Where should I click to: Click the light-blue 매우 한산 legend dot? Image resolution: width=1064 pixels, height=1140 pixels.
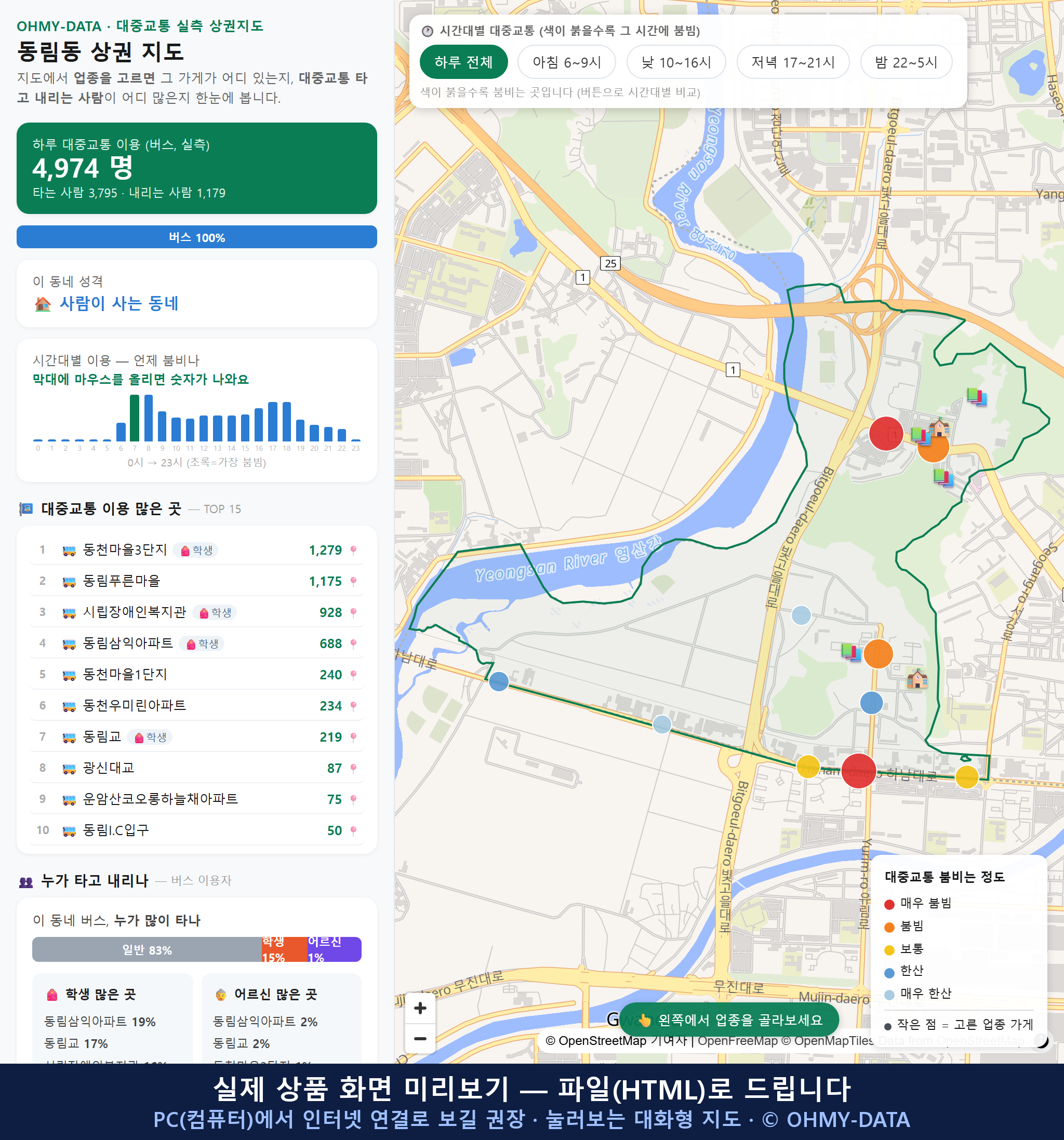pos(889,995)
